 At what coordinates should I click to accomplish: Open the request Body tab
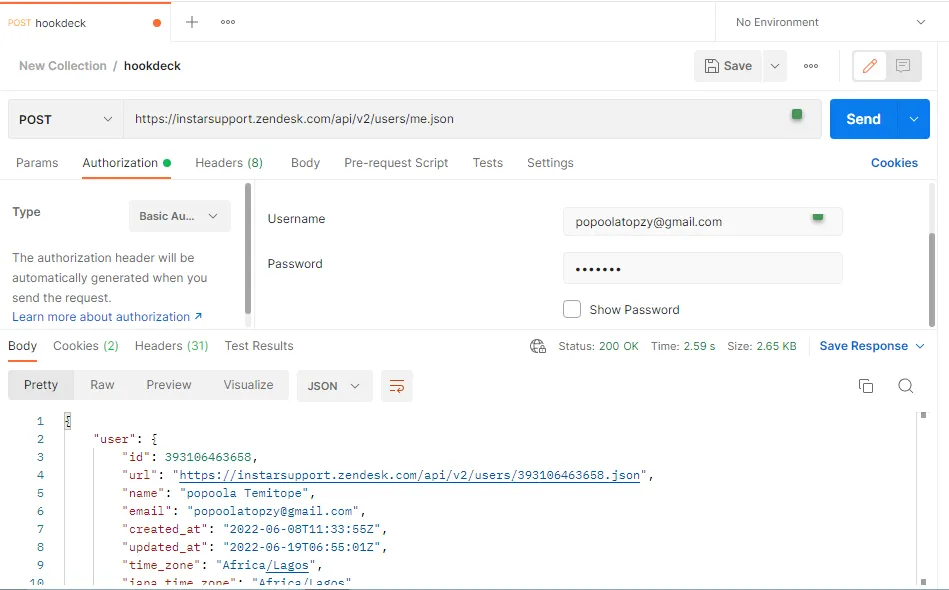(x=305, y=163)
